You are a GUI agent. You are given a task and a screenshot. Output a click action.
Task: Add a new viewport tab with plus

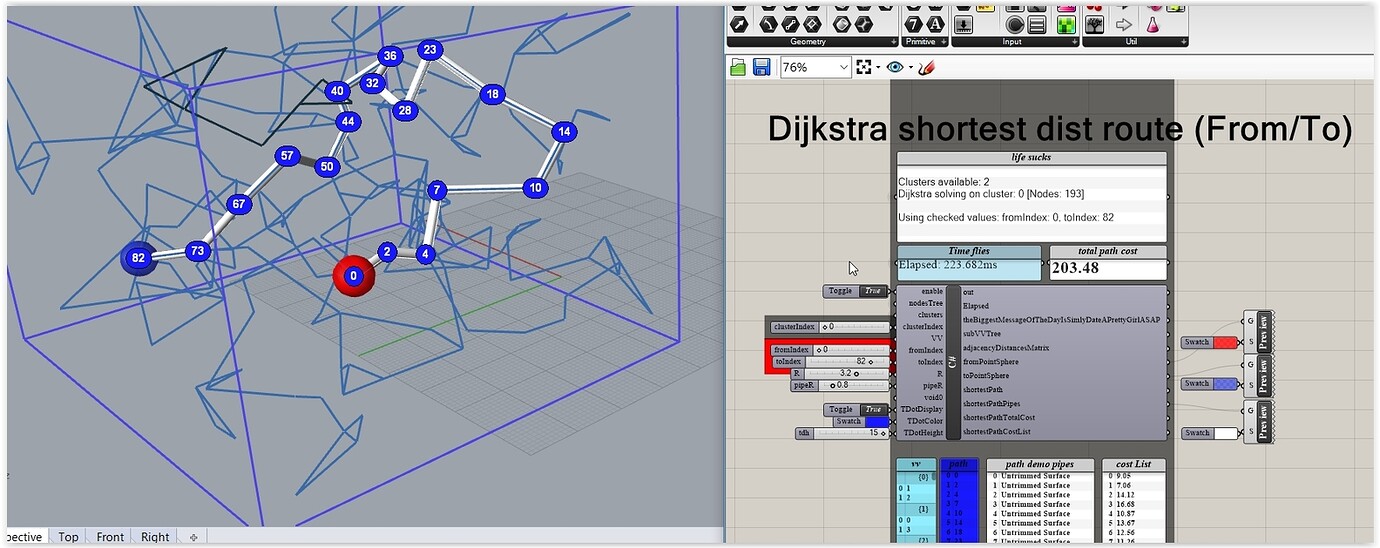click(x=193, y=537)
